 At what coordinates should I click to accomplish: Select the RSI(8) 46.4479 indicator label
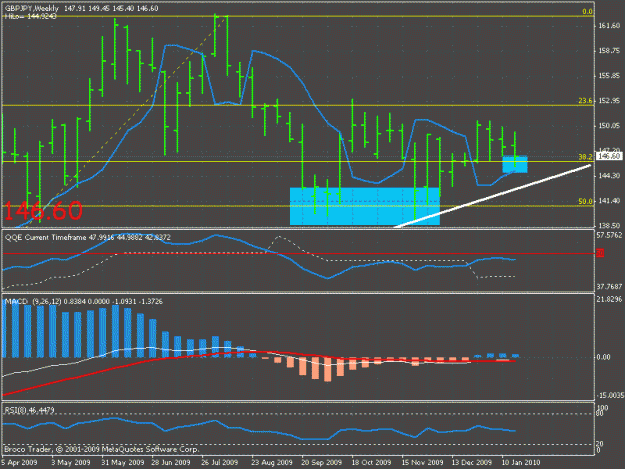29,410
